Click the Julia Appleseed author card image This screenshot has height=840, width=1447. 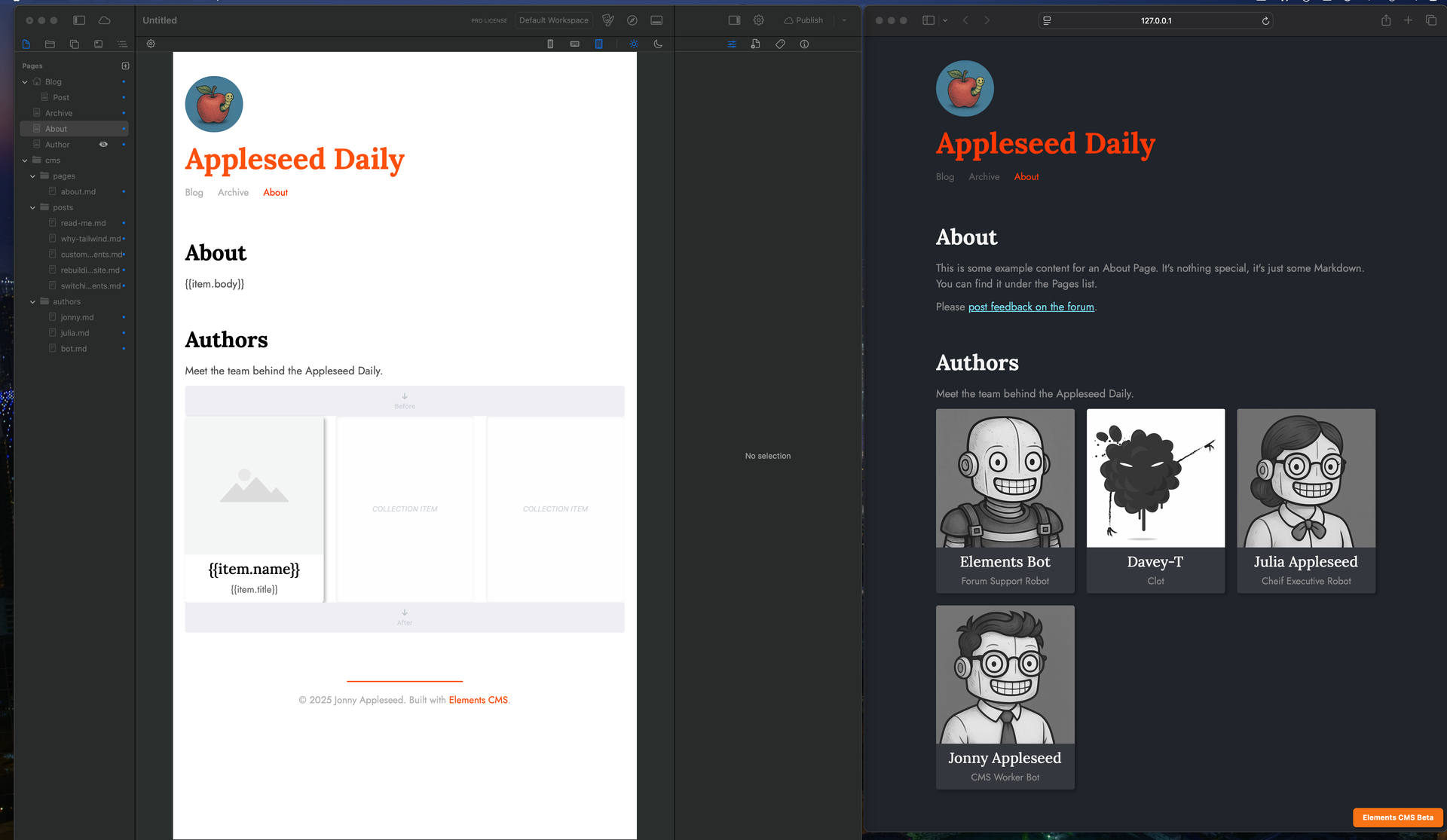(x=1305, y=478)
